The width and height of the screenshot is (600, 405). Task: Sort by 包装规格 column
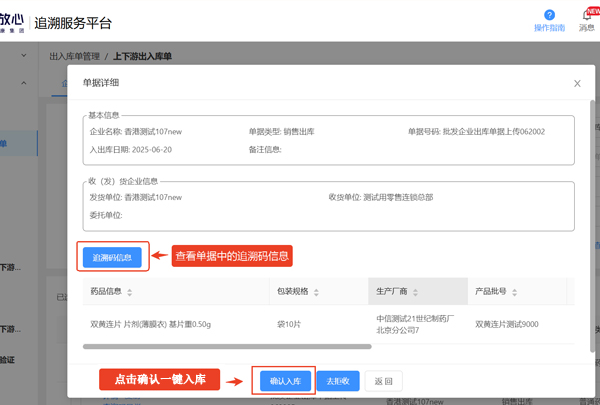pos(316,292)
